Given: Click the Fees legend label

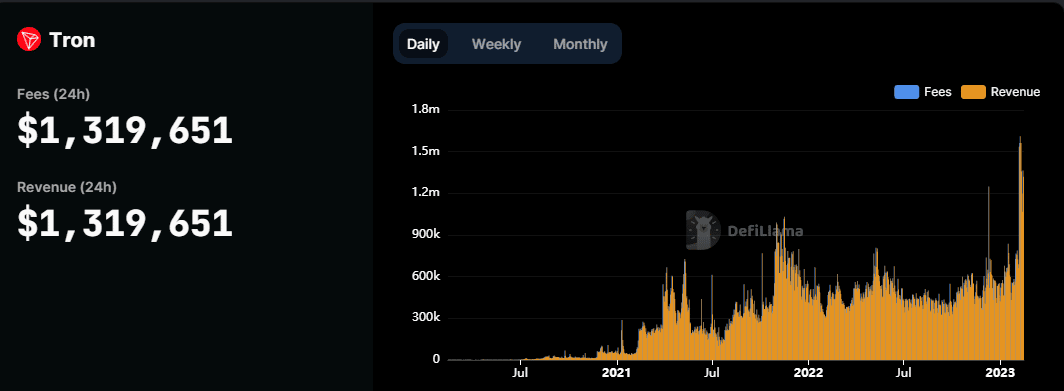Looking at the screenshot, I should coord(938,92).
